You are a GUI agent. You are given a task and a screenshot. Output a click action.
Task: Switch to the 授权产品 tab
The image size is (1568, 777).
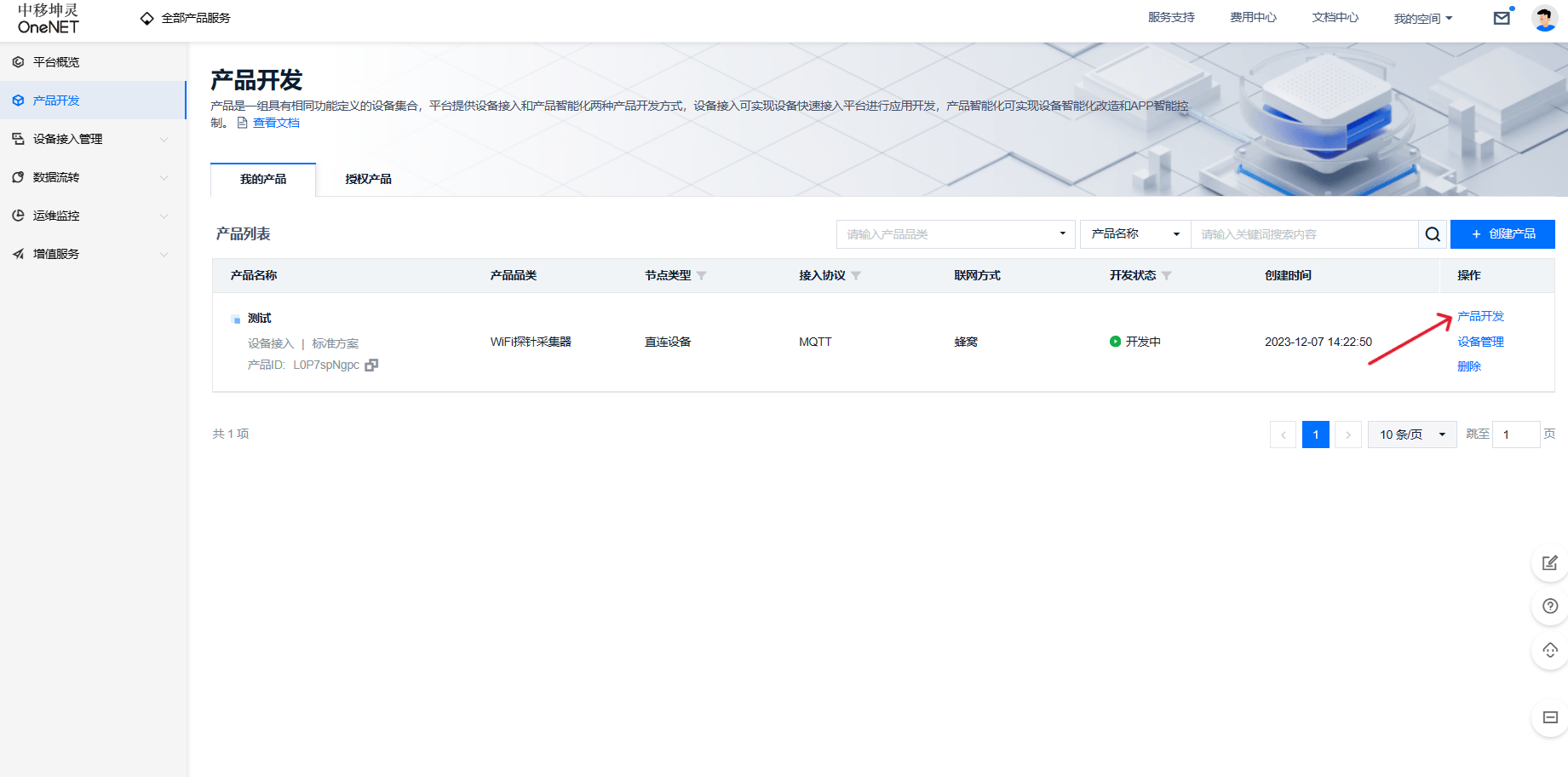tap(366, 179)
